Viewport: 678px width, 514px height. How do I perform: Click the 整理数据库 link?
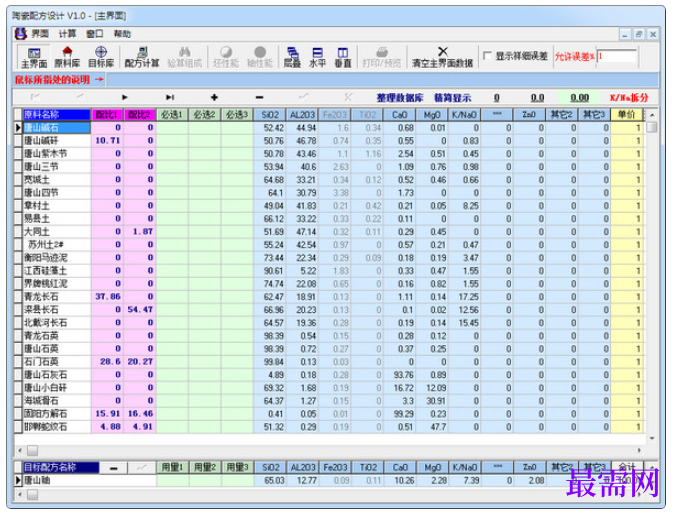400,98
